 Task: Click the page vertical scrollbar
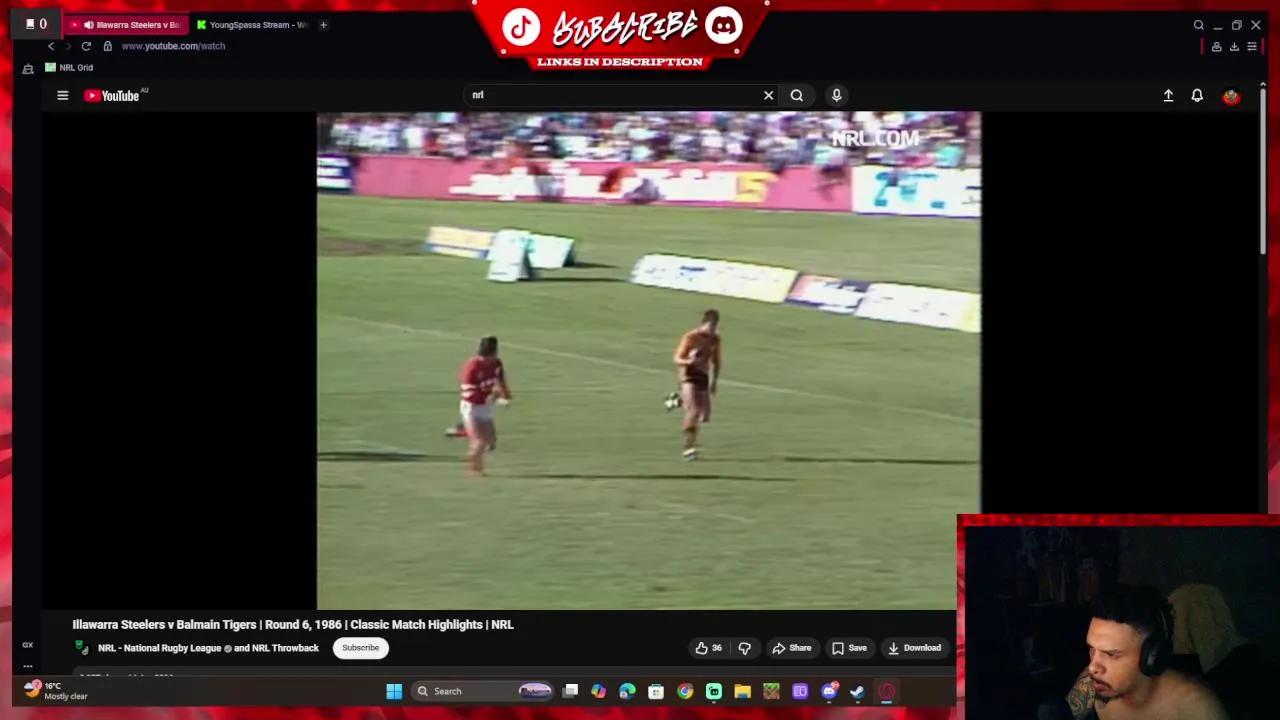(x=1262, y=170)
